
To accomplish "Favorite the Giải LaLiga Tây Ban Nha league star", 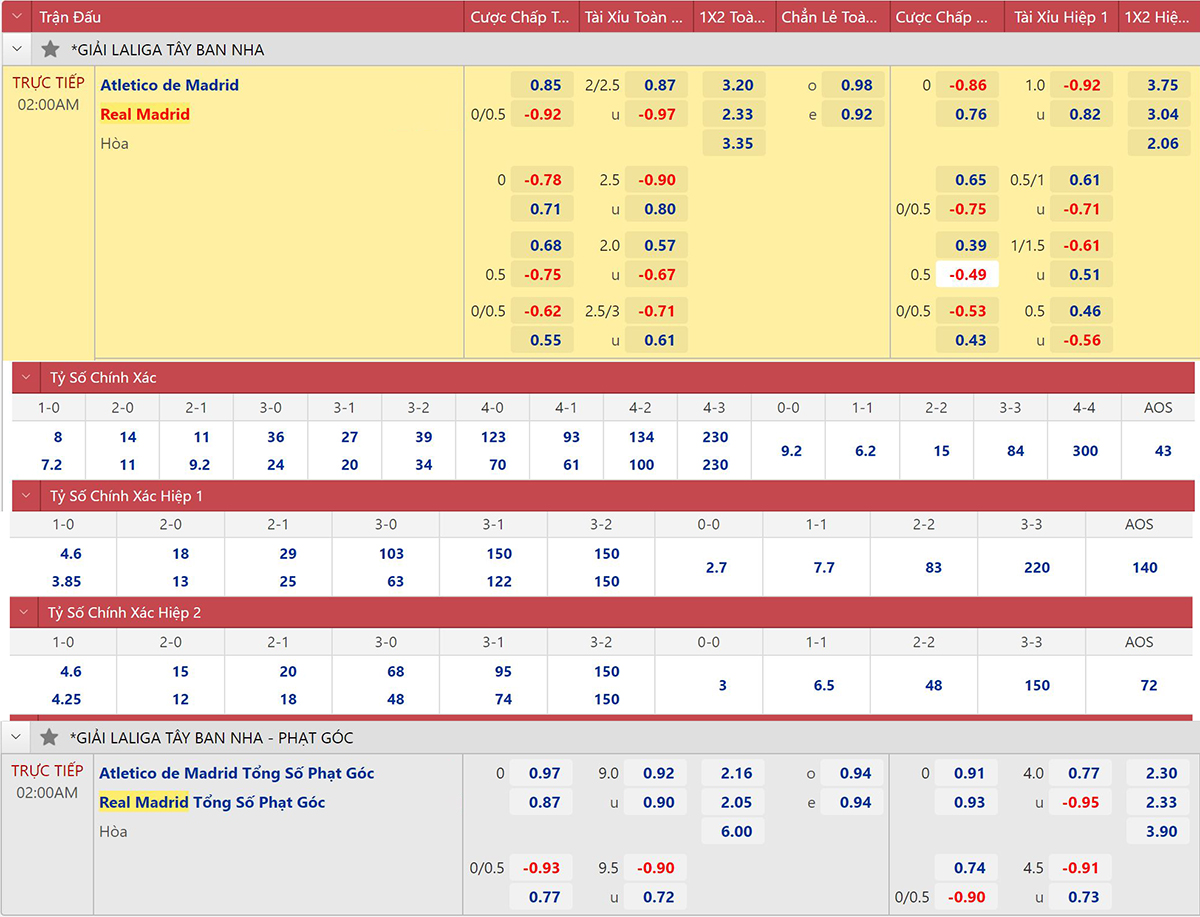I will [50, 49].
